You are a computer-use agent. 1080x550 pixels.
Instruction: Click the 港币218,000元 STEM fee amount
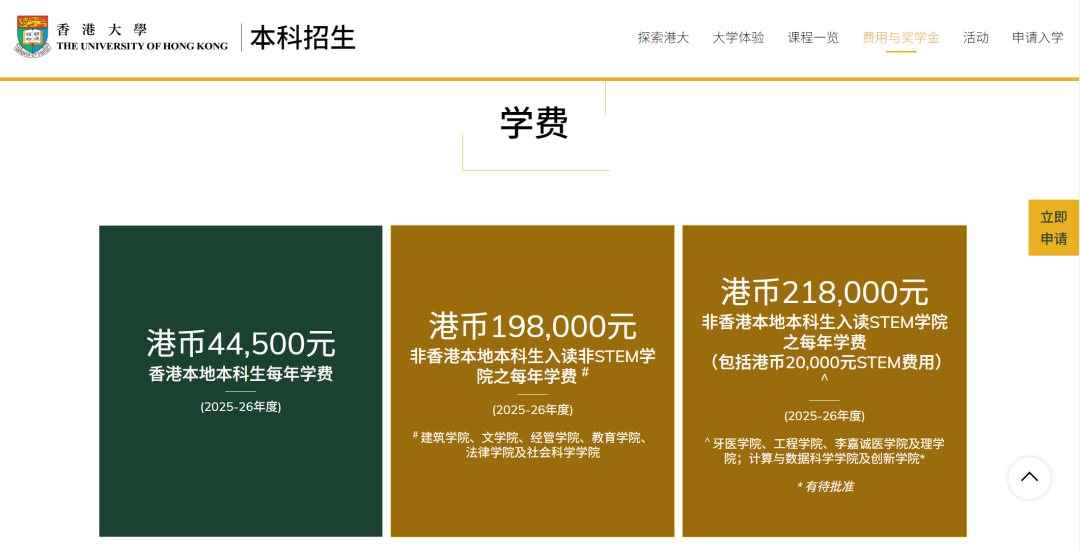tap(824, 292)
